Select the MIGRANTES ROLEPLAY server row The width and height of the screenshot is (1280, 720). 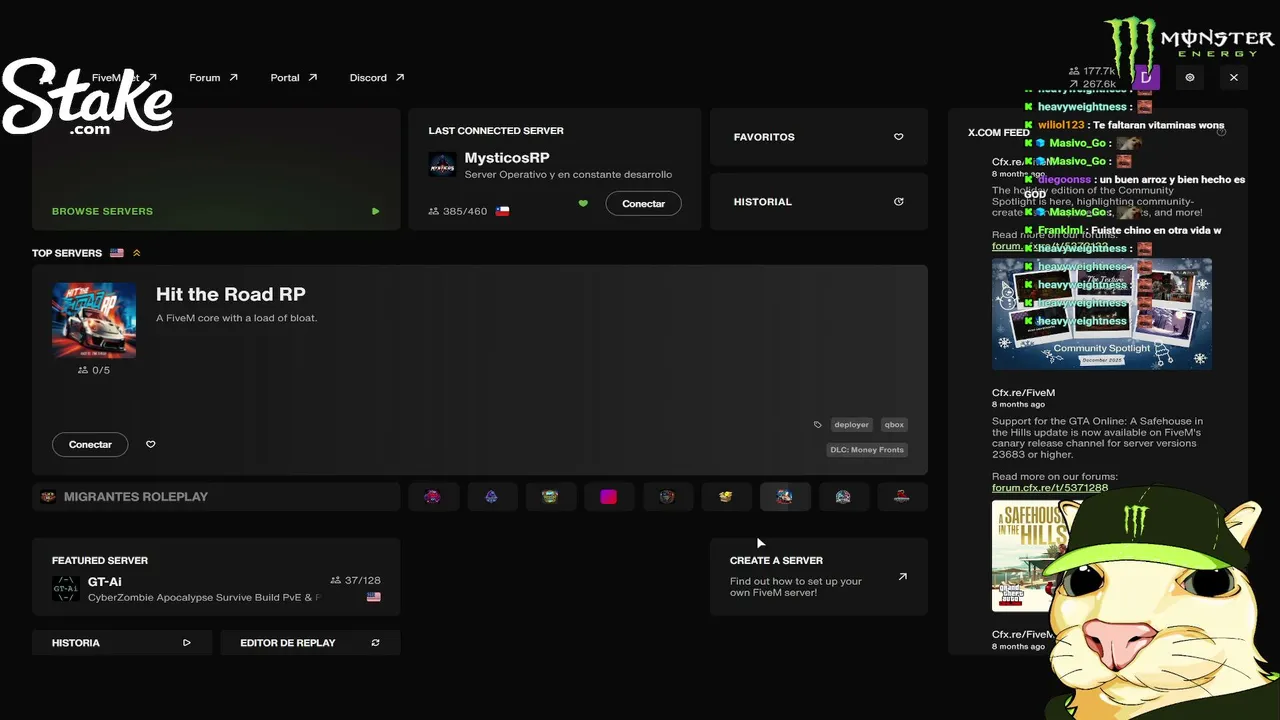216,497
